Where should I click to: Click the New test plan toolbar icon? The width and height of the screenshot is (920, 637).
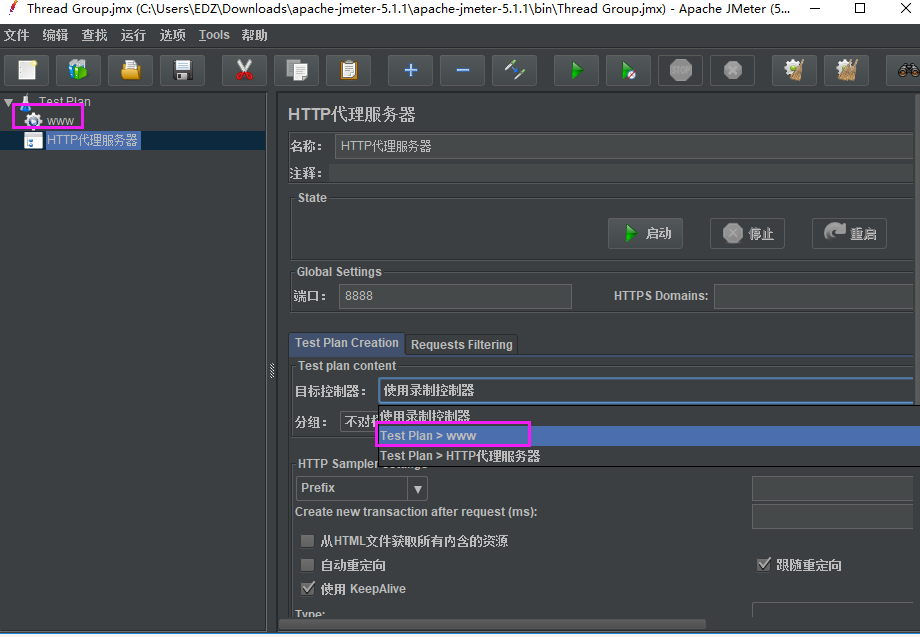point(26,70)
